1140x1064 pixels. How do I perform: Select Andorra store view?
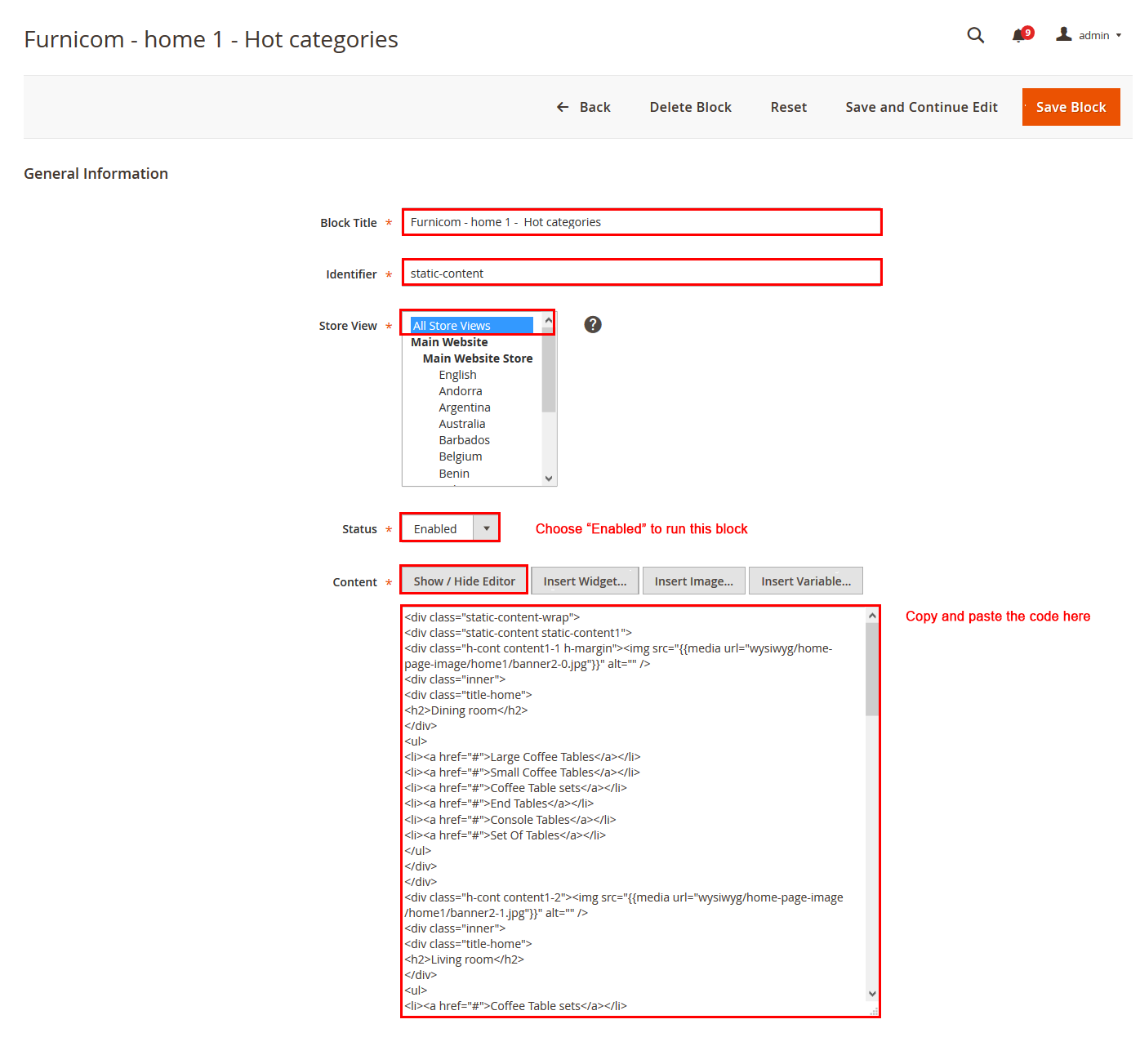click(x=461, y=391)
